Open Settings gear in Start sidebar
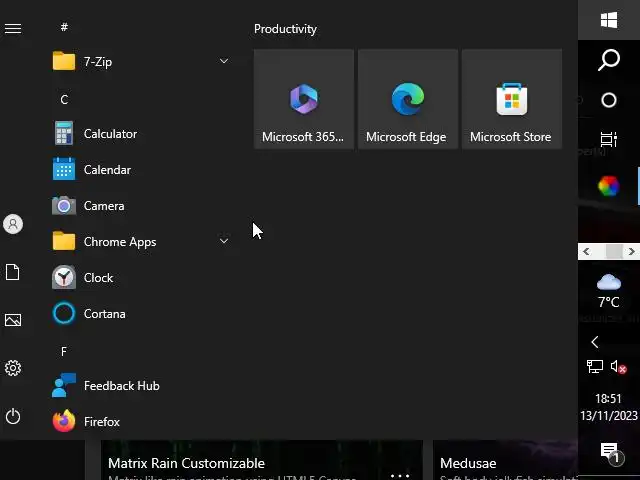The image size is (640, 480). tap(13, 368)
